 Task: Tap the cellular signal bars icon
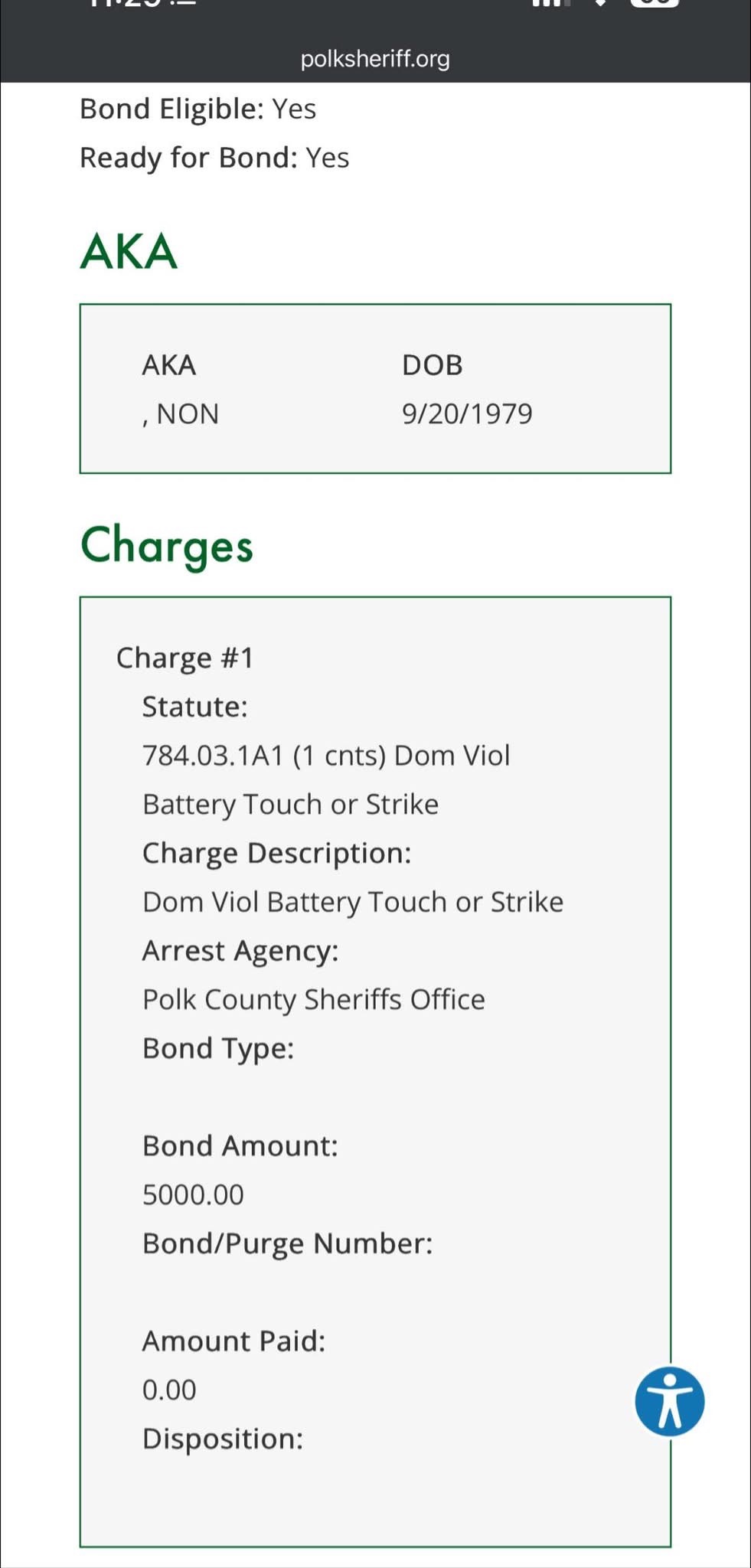pyautogui.click(x=550, y=3)
